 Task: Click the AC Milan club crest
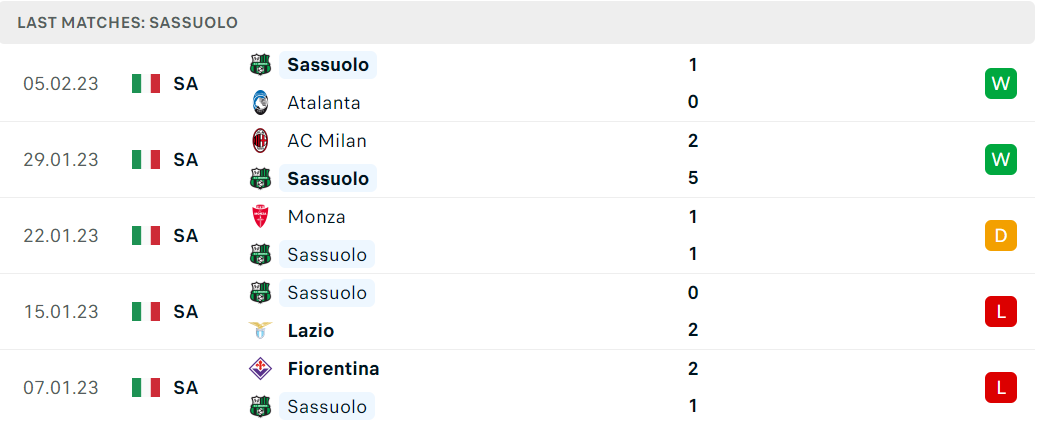[260, 141]
